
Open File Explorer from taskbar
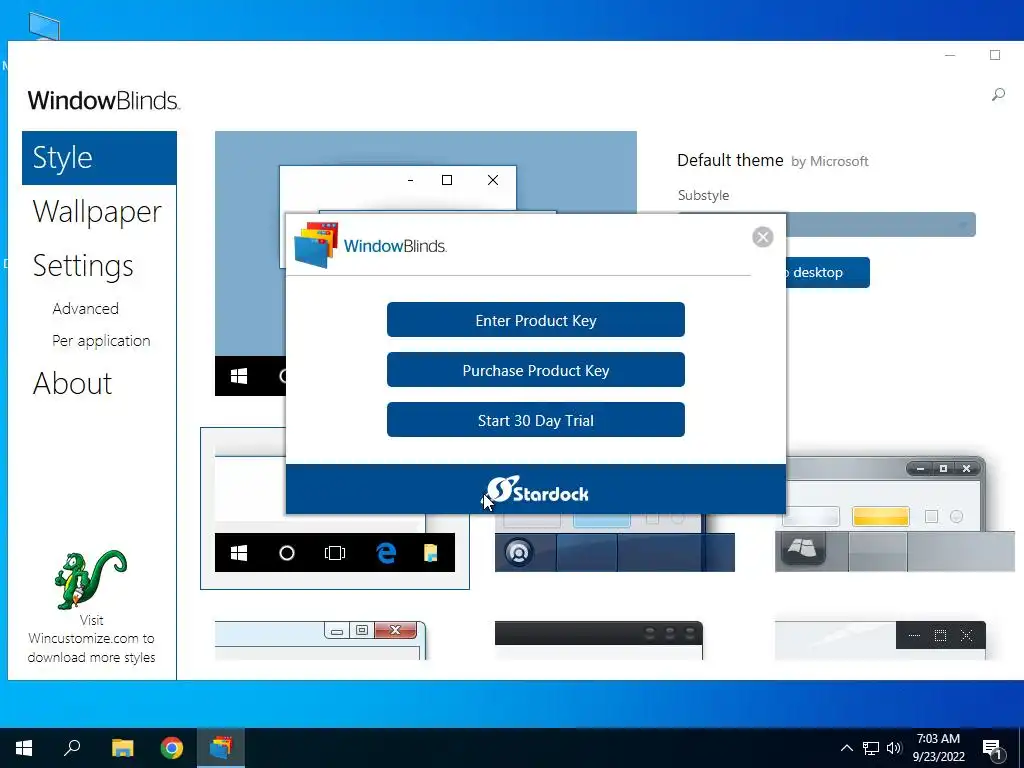pyautogui.click(x=122, y=748)
